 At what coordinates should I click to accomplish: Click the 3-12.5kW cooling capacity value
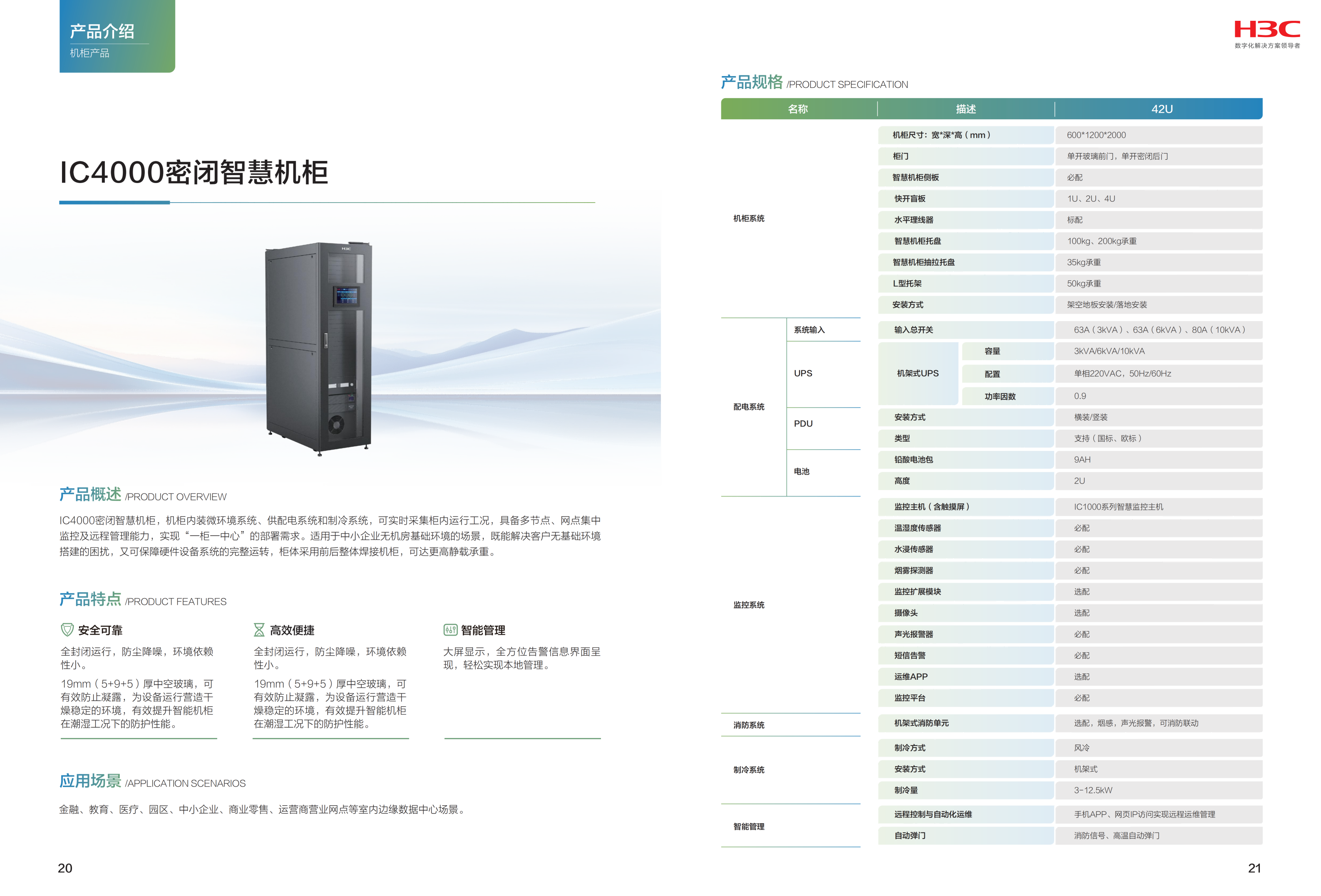1093,790
